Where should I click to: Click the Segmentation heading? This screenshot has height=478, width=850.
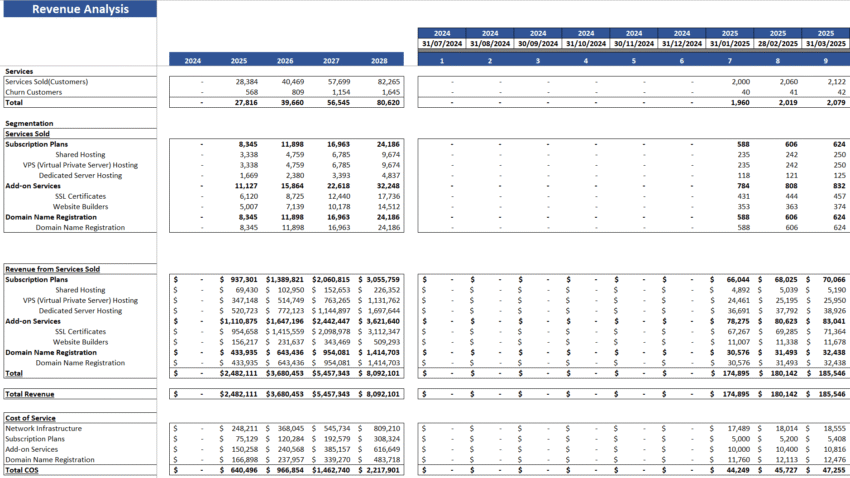pos(29,124)
